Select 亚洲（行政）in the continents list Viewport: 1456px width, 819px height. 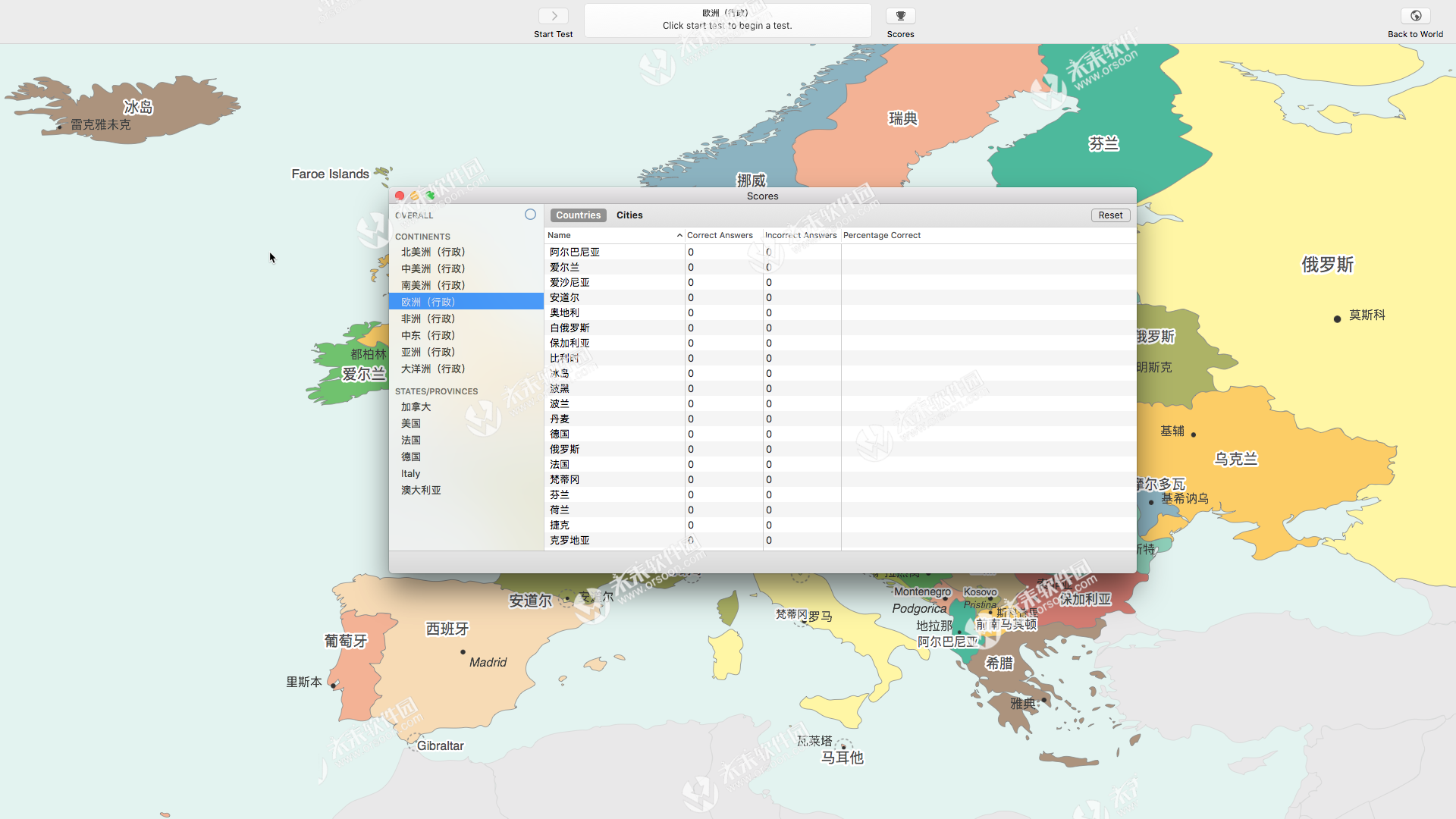click(x=466, y=352)
